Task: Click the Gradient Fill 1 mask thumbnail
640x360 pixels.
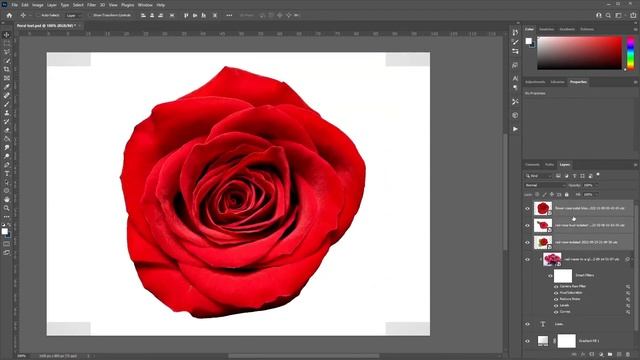Action: click(567, 341)
